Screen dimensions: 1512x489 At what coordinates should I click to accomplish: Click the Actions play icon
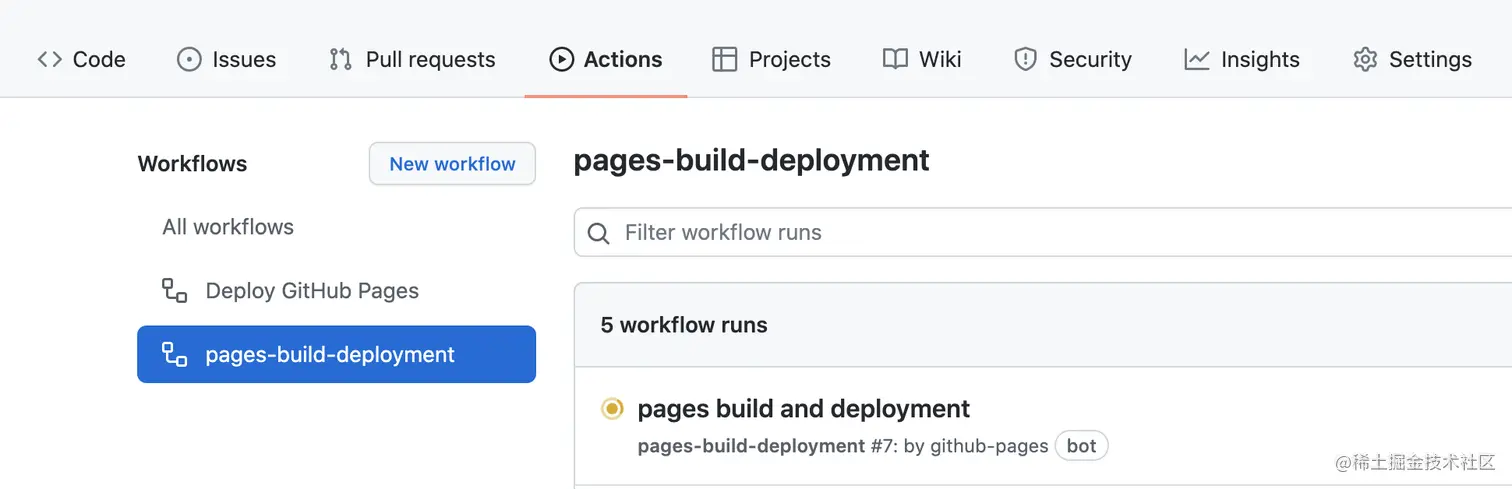tap(561, 59)
